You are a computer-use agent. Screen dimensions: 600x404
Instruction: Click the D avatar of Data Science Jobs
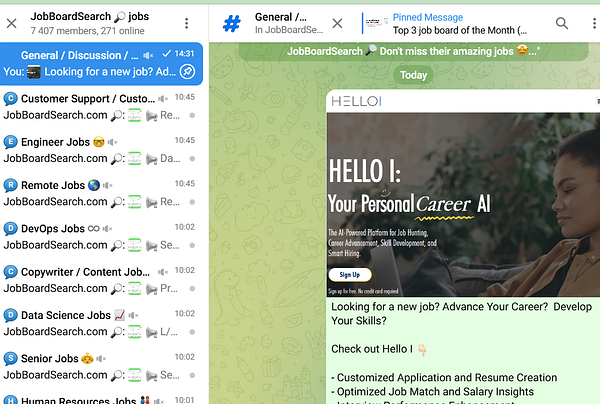(10, 315)
